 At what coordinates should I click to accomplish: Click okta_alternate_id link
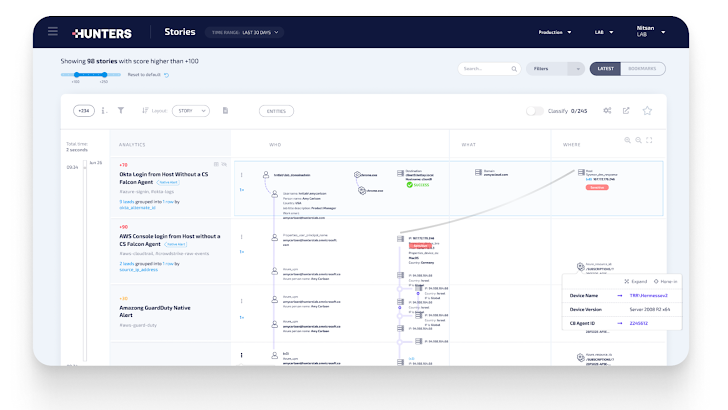[x=137, y=208]
